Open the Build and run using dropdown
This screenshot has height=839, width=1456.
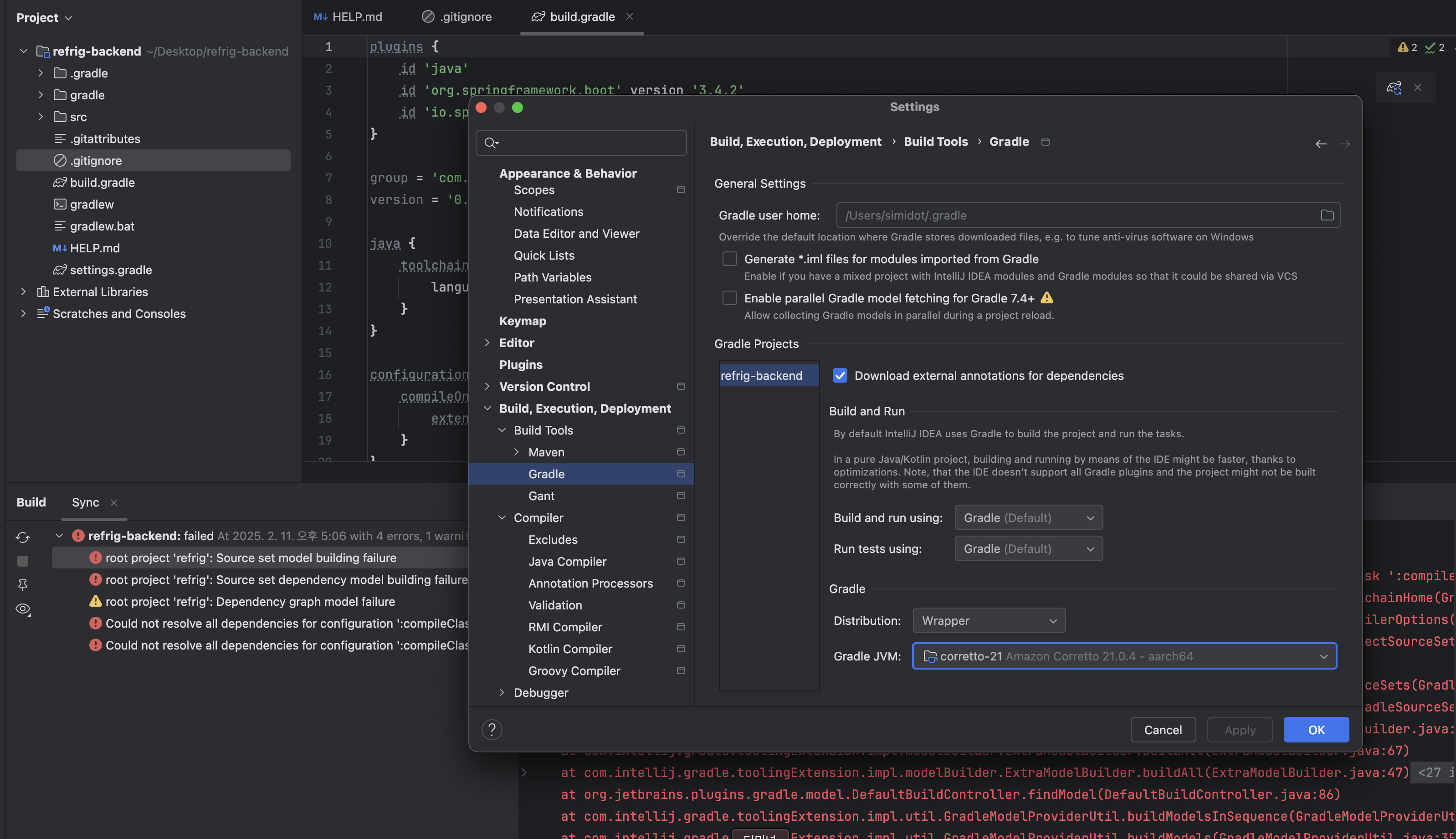tap(1029, 517)
